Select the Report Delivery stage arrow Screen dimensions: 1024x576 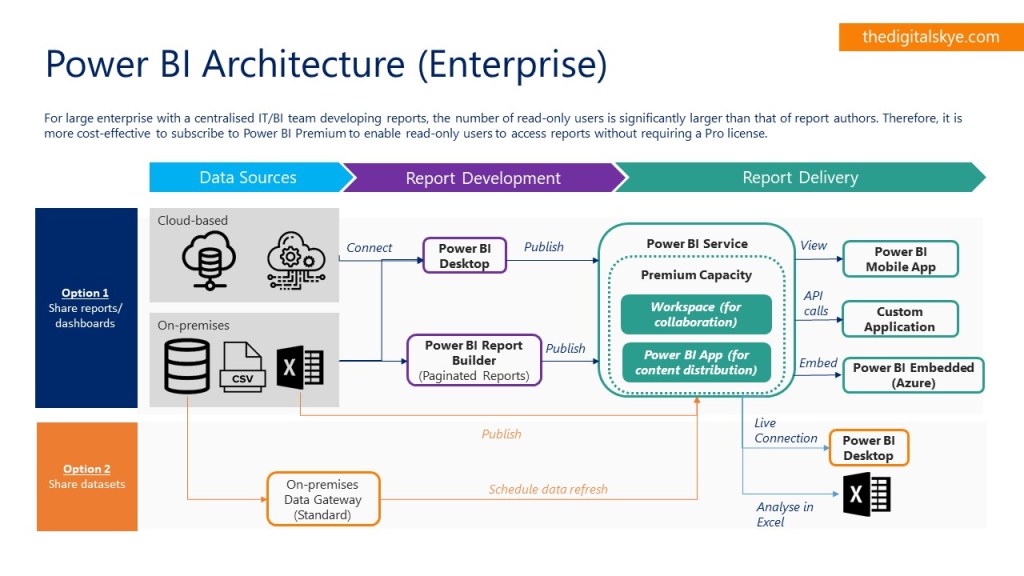point(800,178)
